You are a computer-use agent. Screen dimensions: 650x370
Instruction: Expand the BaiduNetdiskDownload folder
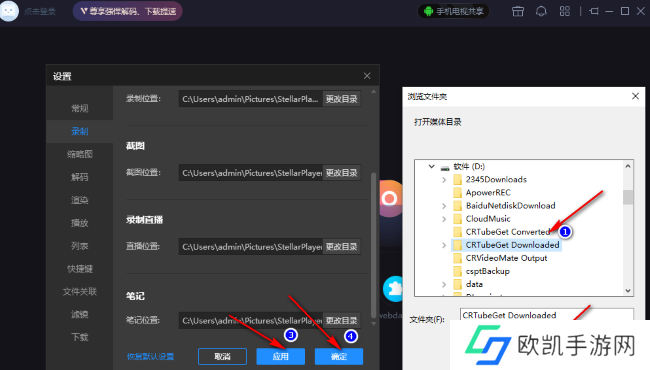pyautogui.click(x=444, y=206)
